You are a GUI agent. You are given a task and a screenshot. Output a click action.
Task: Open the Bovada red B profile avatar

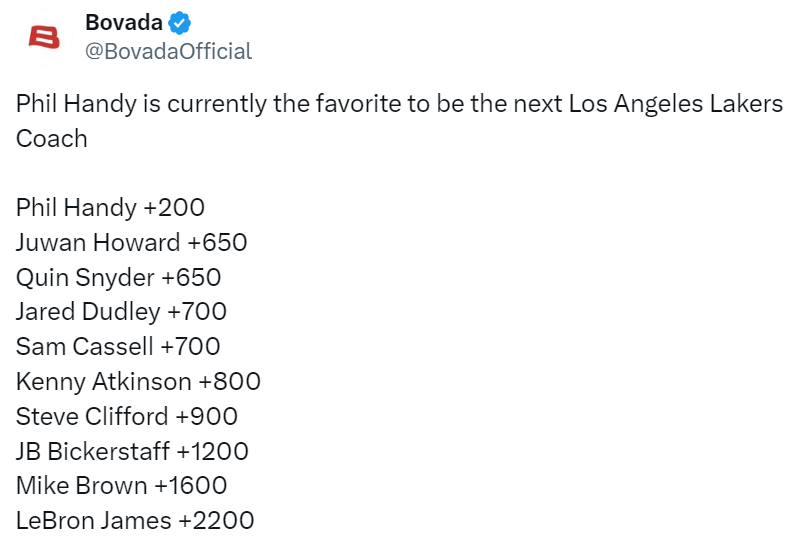click(44, 37)
